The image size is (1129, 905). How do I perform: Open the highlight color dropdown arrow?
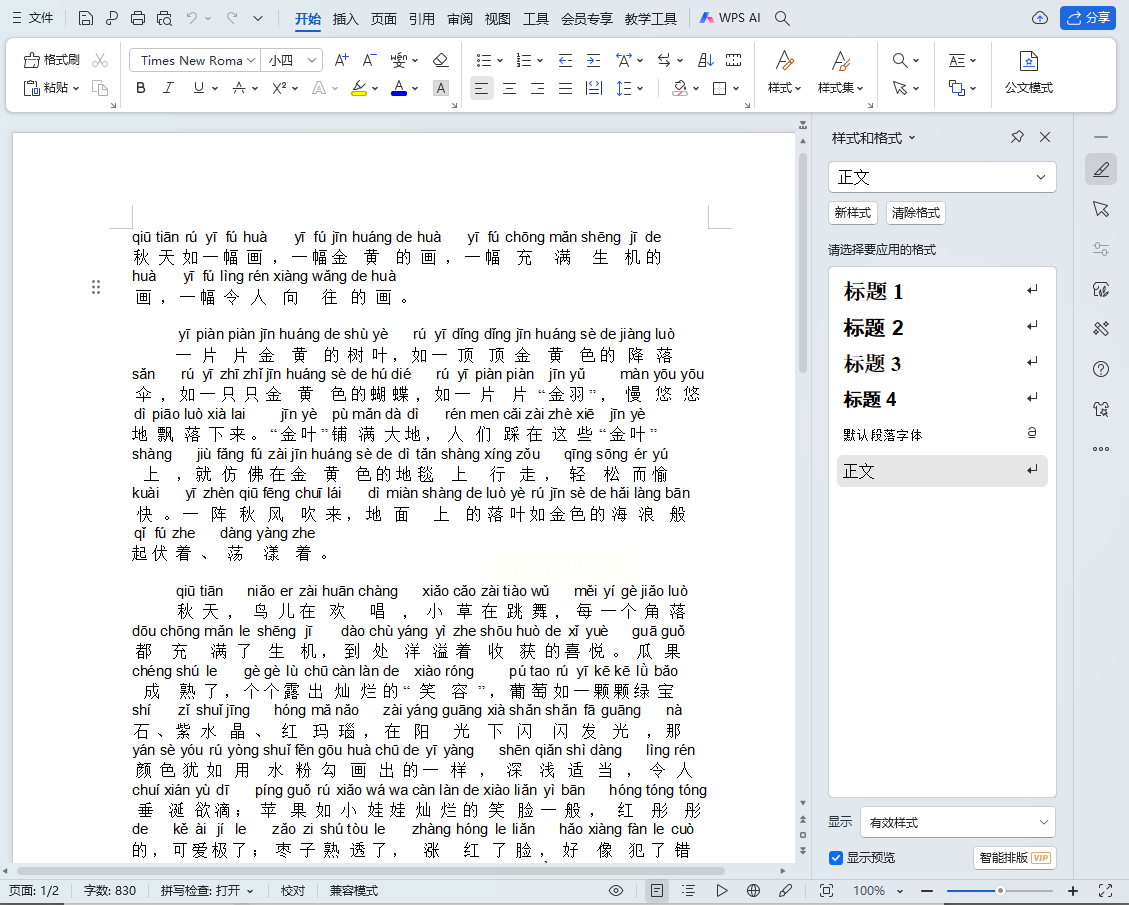point(375,89)
